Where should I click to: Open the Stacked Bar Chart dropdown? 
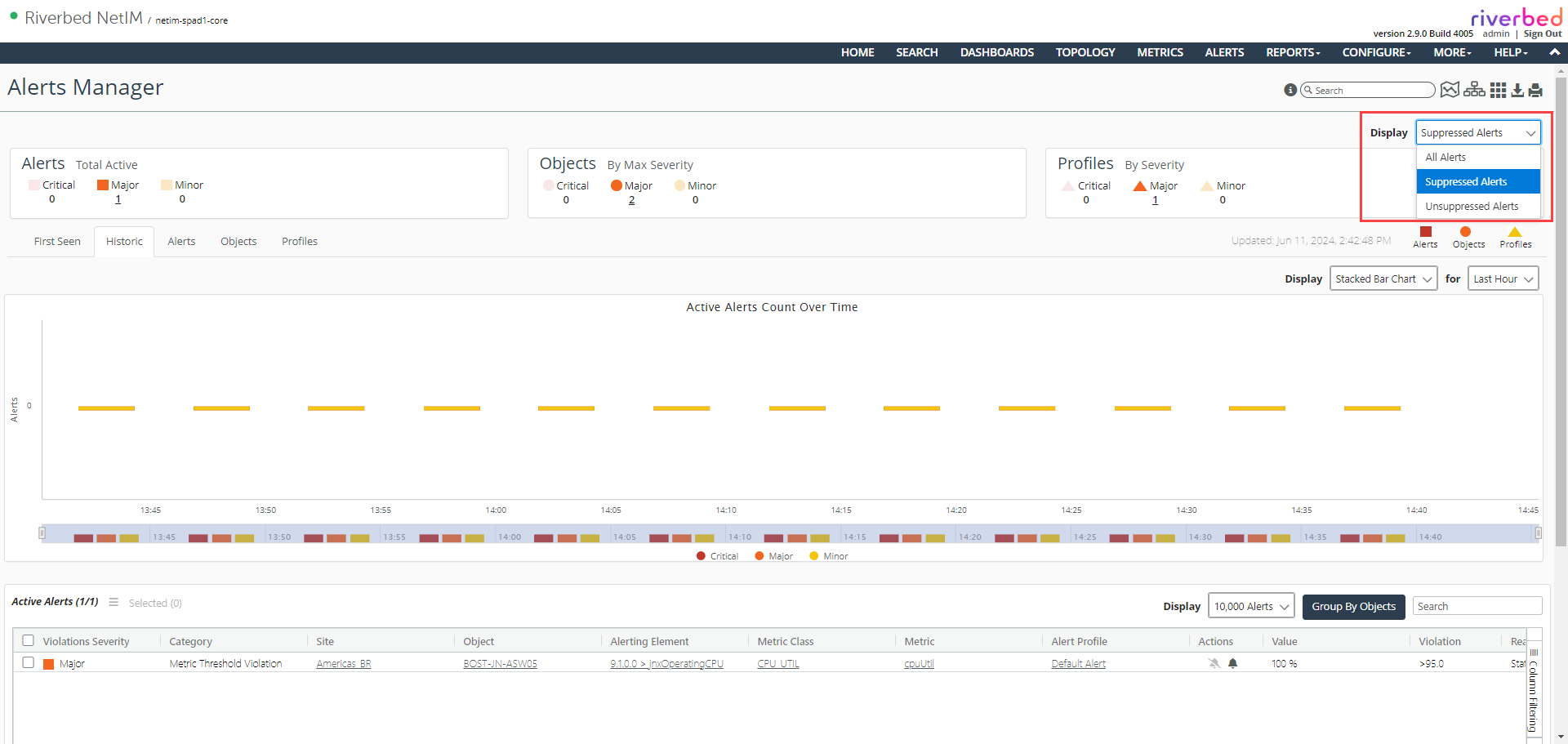[x=1383, y=278]
